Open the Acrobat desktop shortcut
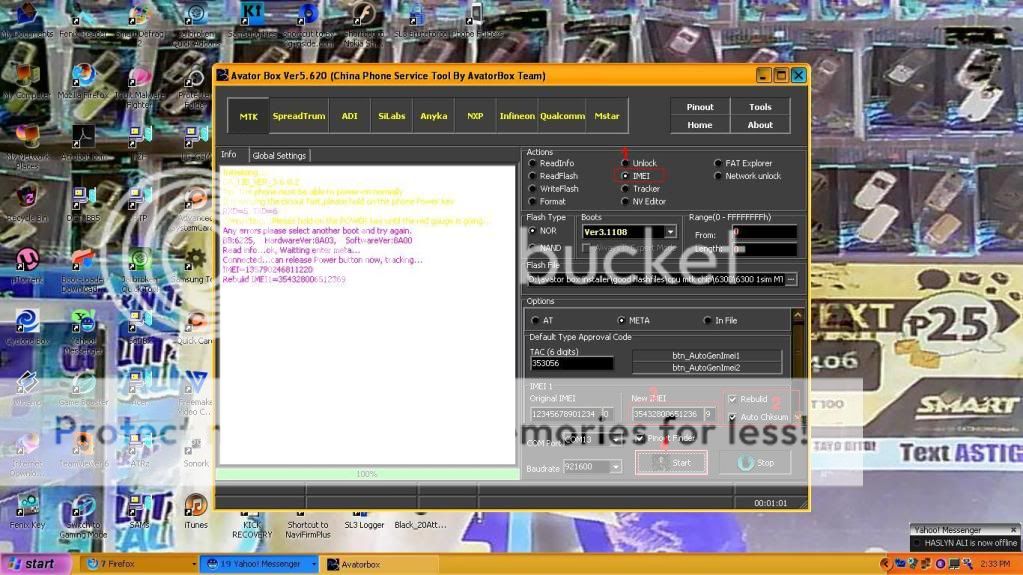The image size is (1023, 575). [83, 139]
